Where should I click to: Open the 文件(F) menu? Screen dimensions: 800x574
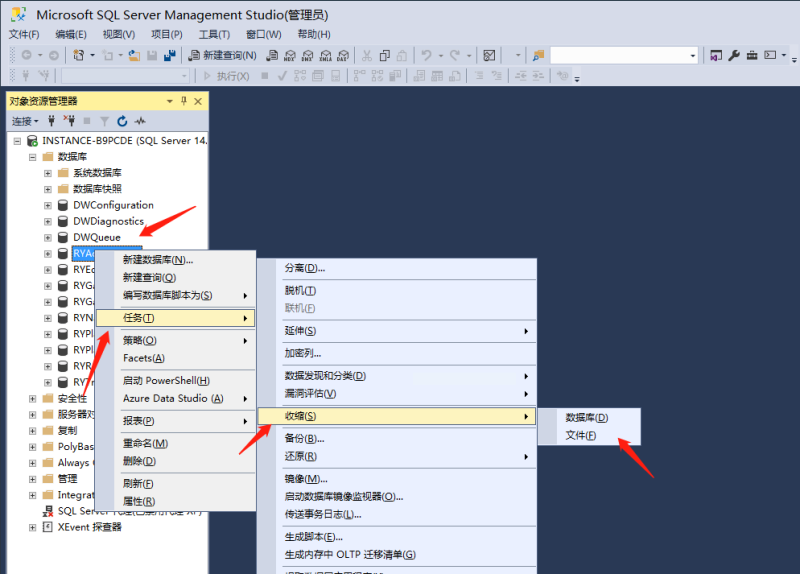(x=24, y=34)
